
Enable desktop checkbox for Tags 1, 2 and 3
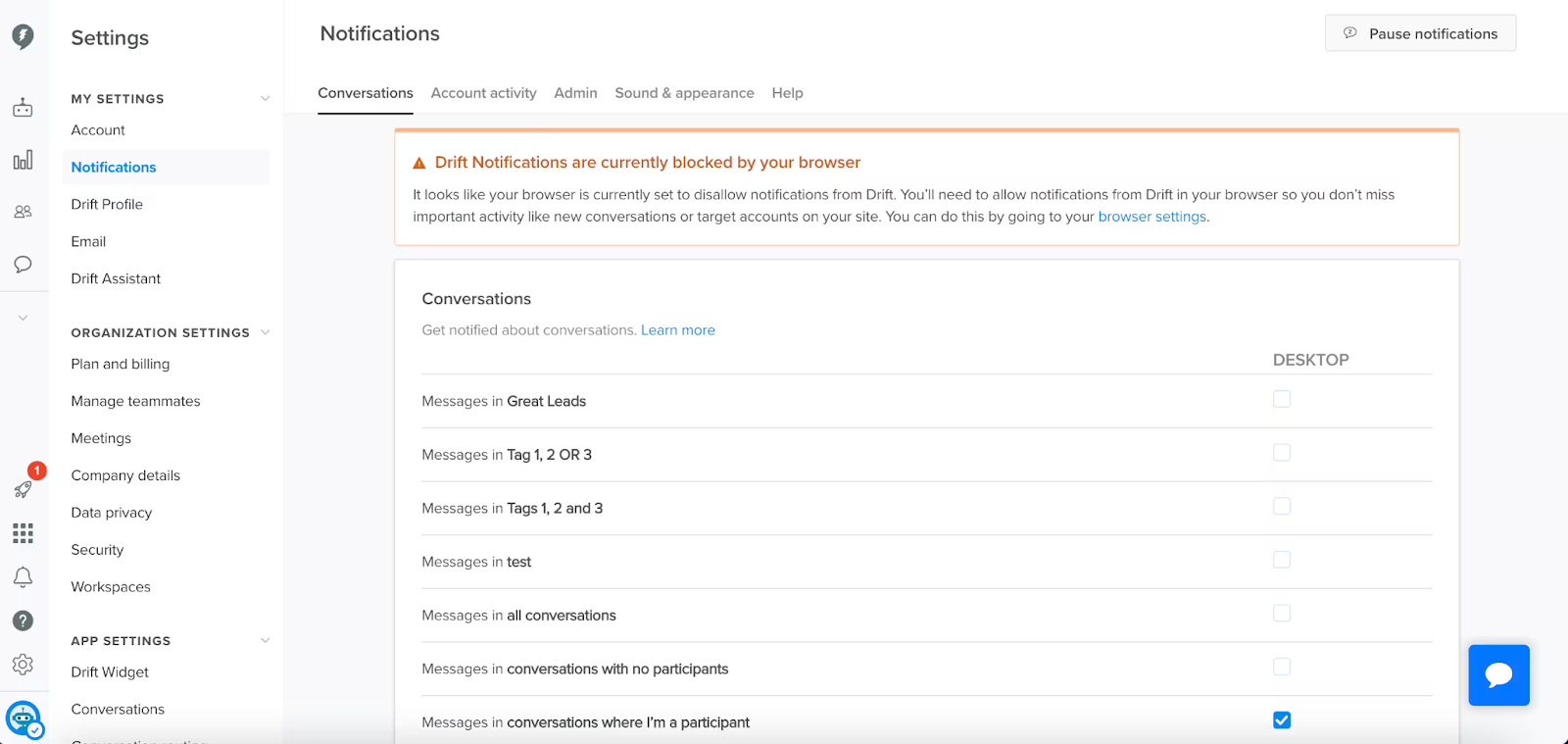coord(1282,506)
